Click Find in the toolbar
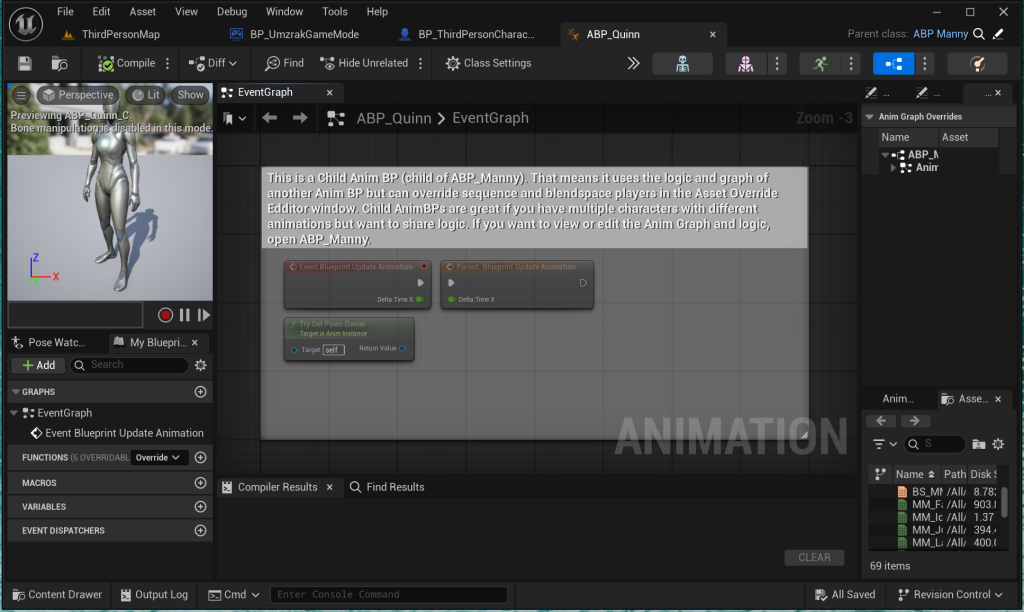 click(284, 63)
